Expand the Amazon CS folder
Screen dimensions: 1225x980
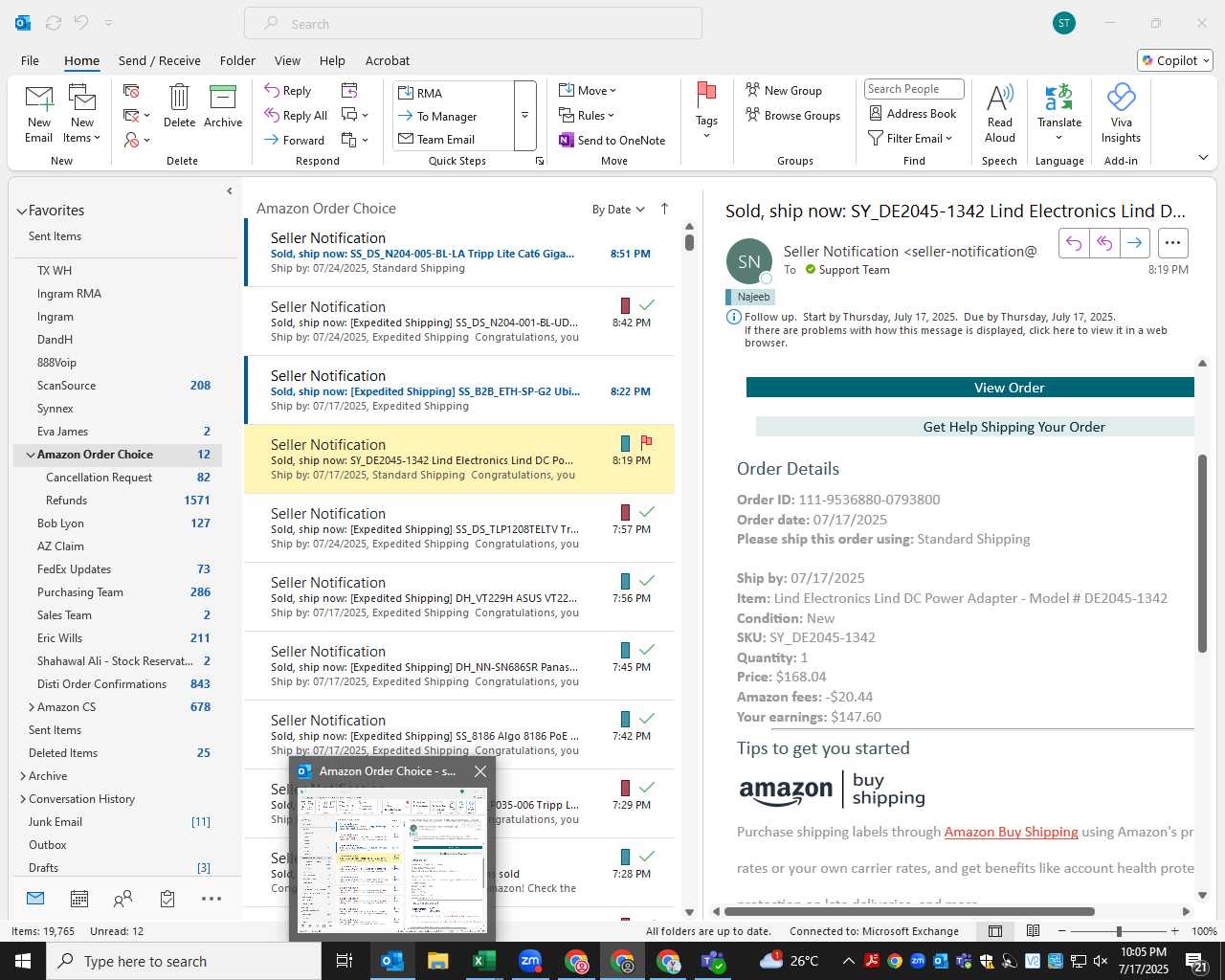(x=32, y=707)
